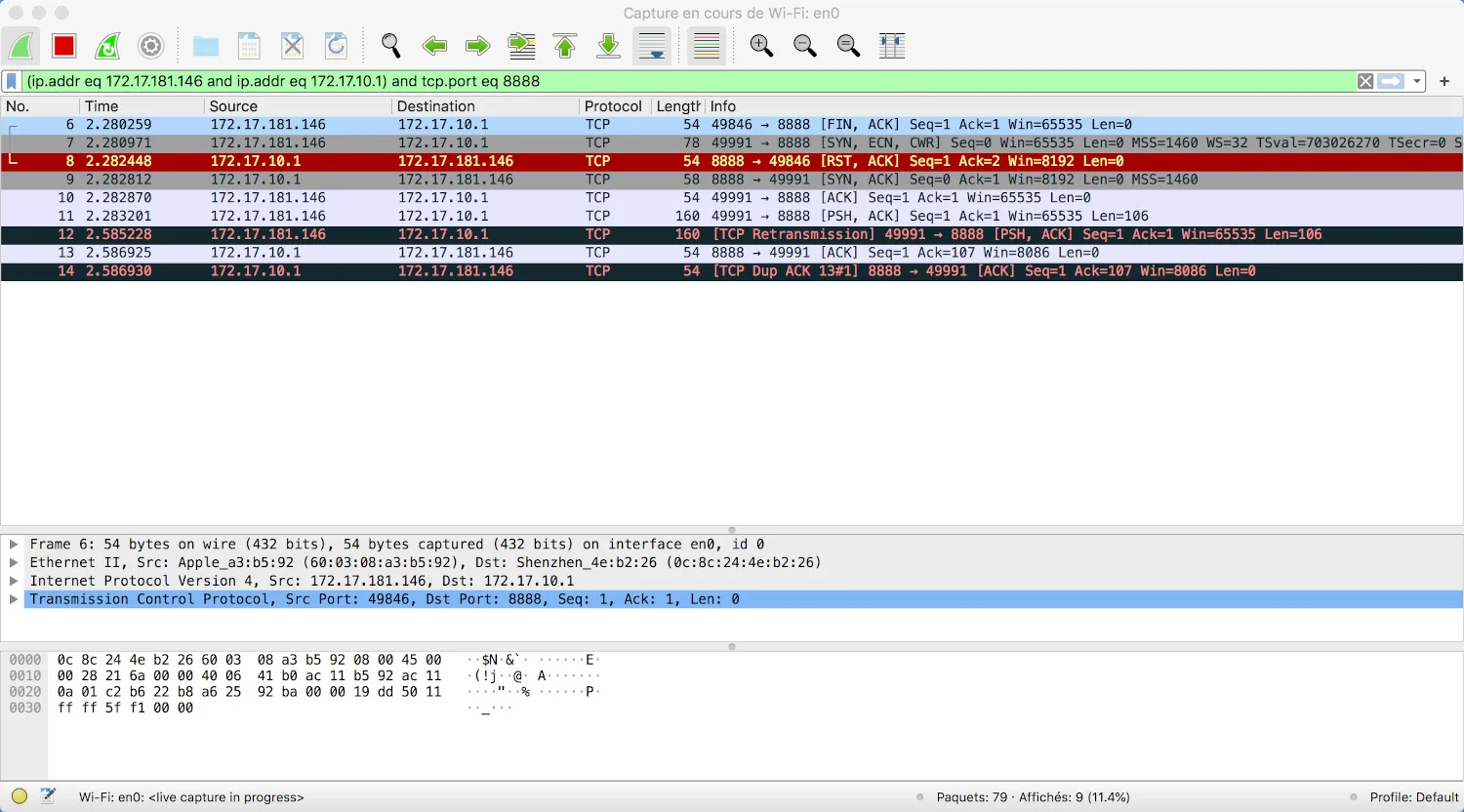Expand Internet Protocol Version 4 tree
The height and width of the screenshot is (812, 1464).
[14, 581]
